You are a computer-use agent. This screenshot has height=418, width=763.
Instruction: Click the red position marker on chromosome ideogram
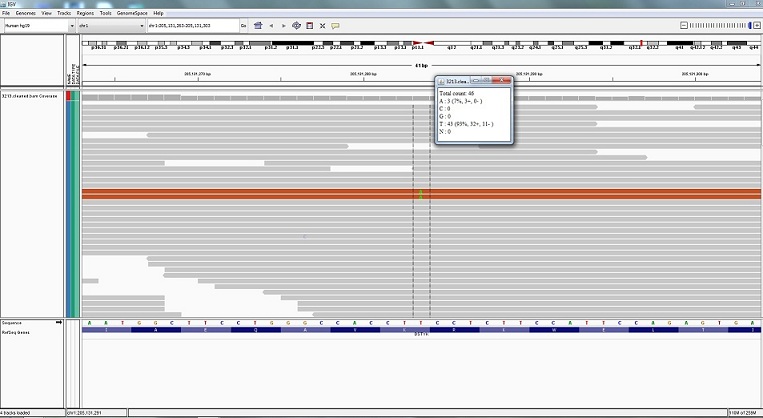(641, 43)
